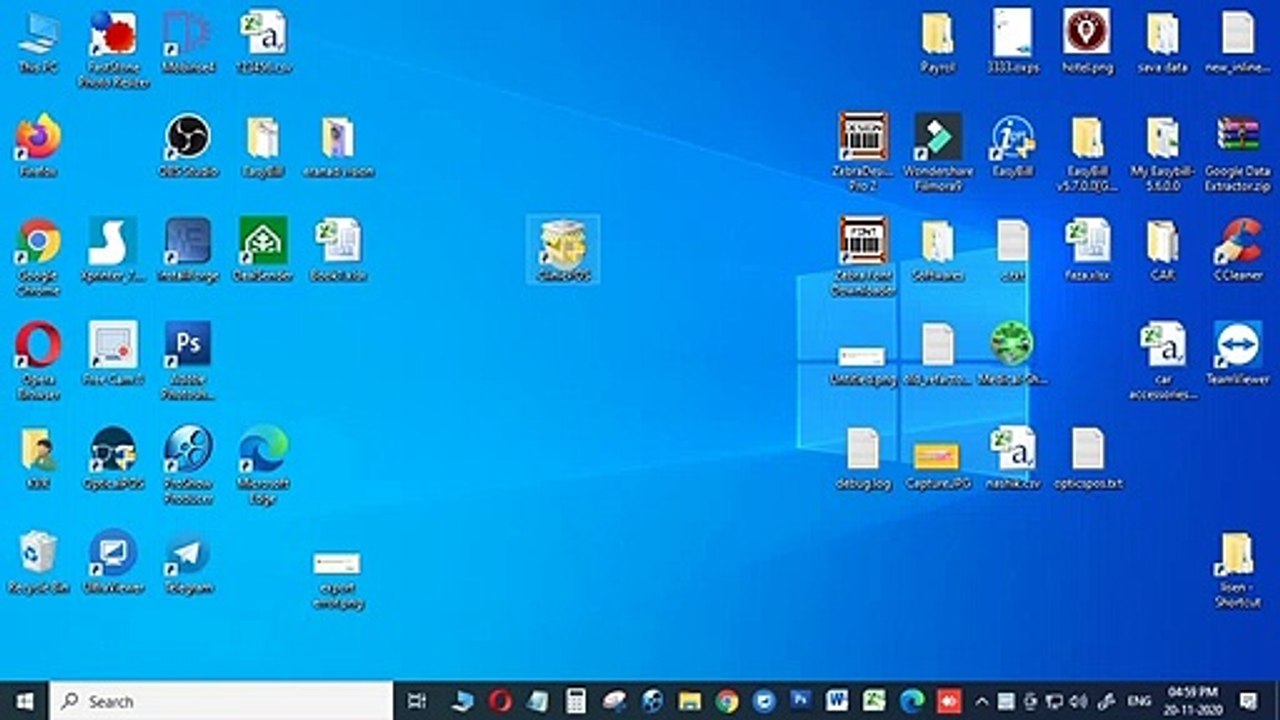Select hotel.png image file
Screen dimensions: 1280x720
[x=1087, y=42]
